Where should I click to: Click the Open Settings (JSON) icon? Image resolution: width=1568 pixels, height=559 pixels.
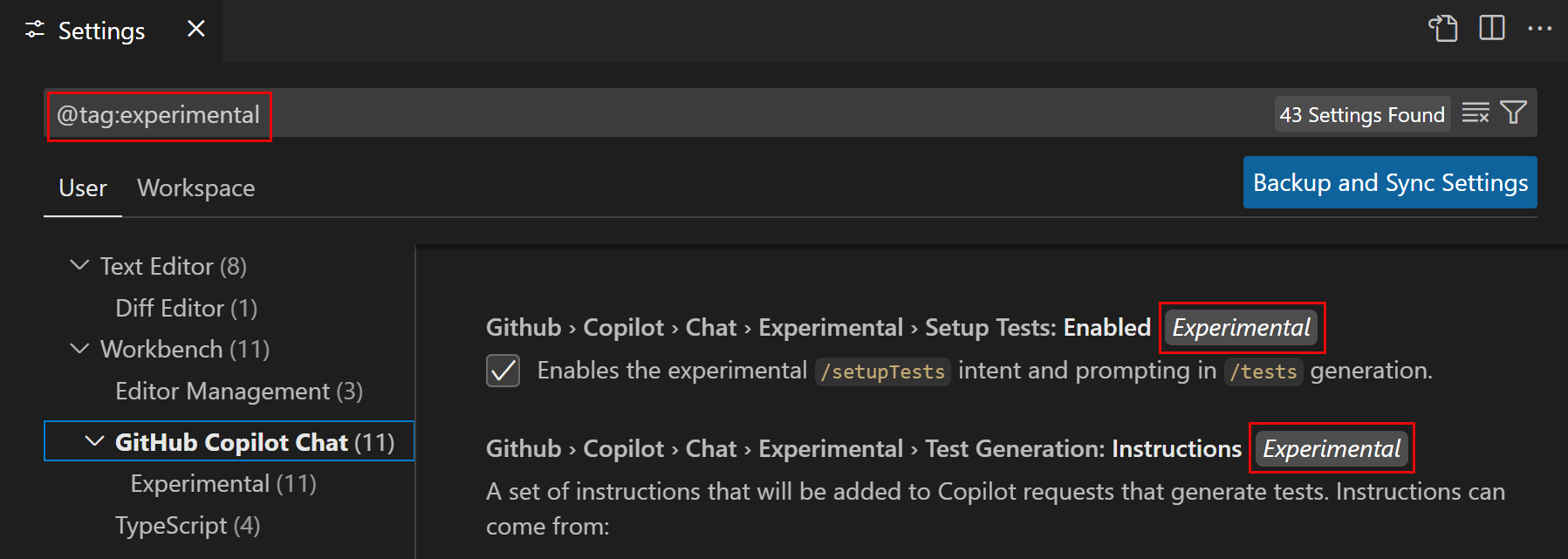point(1443,28)
